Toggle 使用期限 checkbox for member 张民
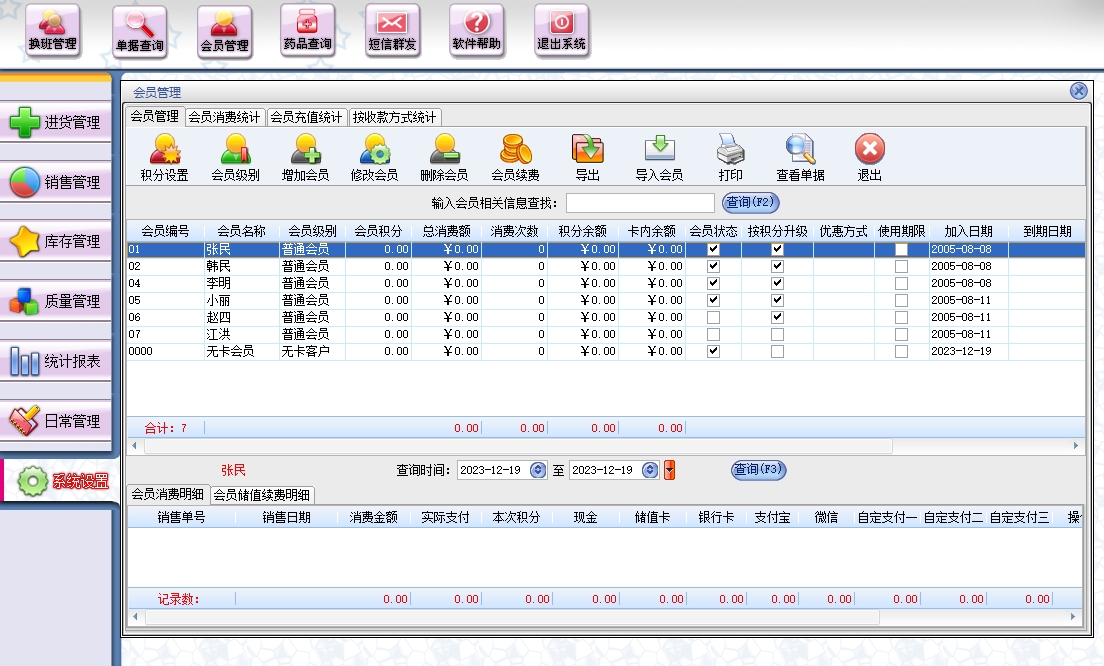The width and height of the screenshot is (1104, 666). click(x=901, y=249)
